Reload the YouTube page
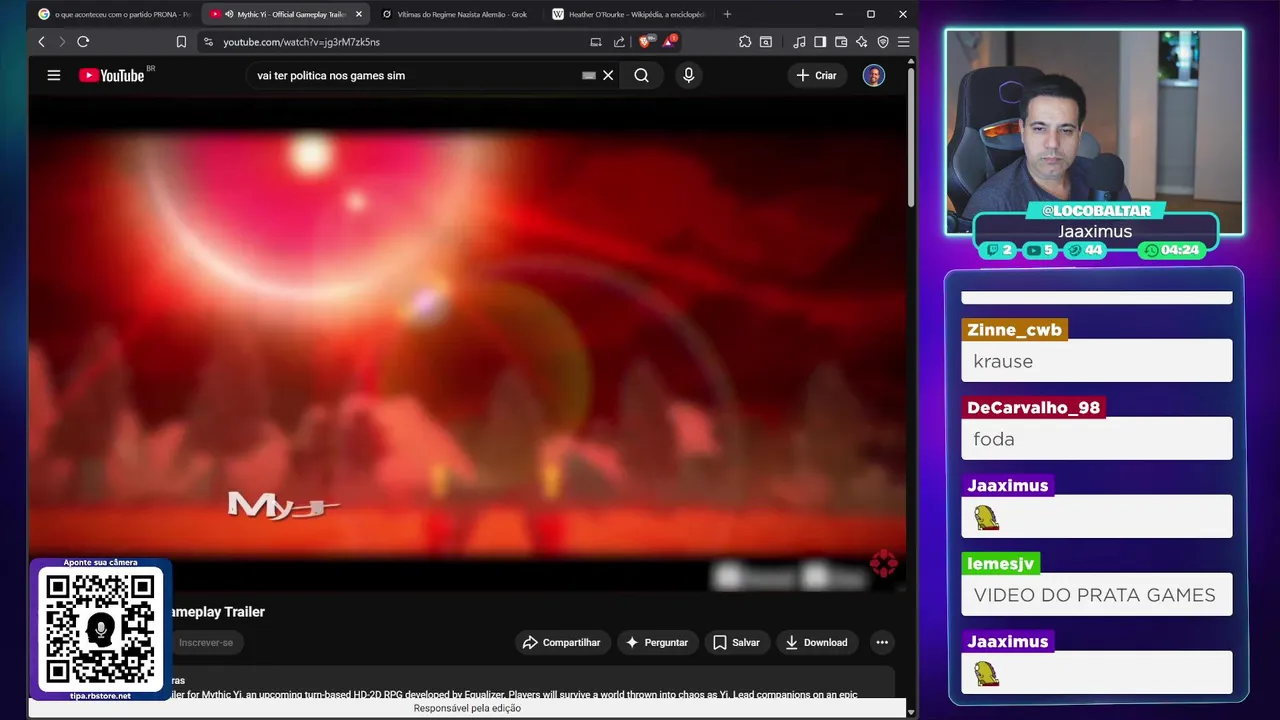 tap(83, 42)
